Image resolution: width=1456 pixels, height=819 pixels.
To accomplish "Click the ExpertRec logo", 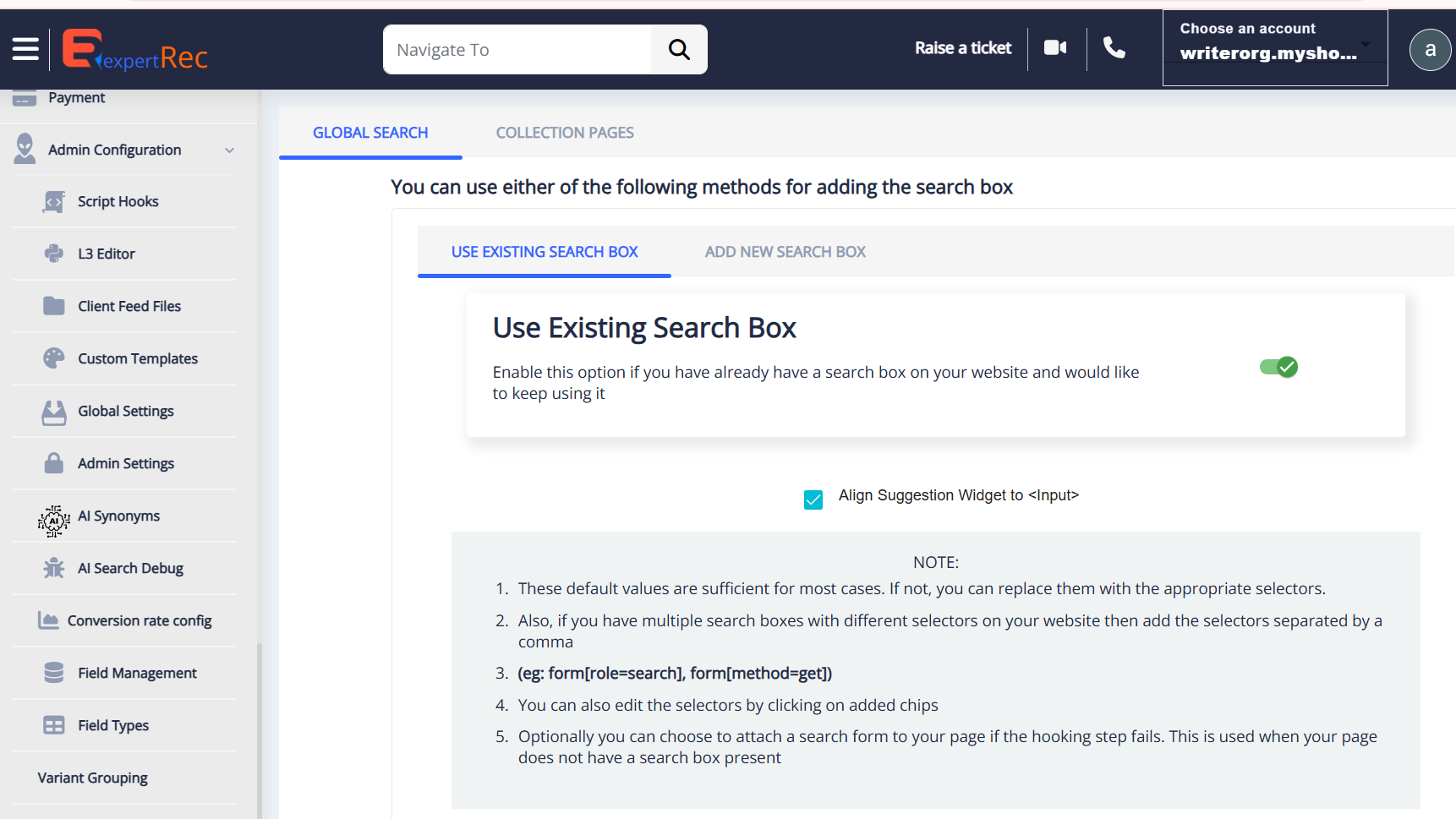I will click(135, 50).
